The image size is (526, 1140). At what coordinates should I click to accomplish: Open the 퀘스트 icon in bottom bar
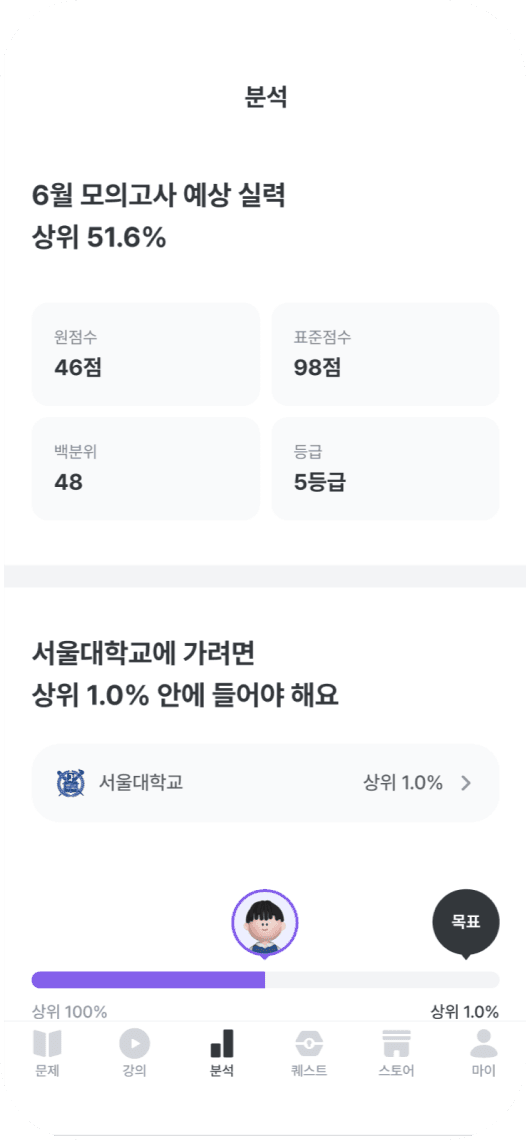[x=309, y=1043]
